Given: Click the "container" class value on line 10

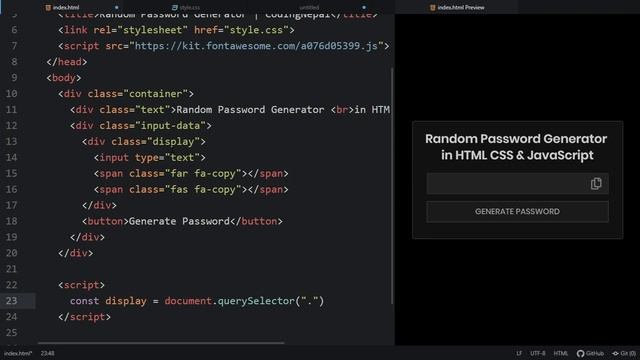Looking at the screenshot, I should point(156,94).
